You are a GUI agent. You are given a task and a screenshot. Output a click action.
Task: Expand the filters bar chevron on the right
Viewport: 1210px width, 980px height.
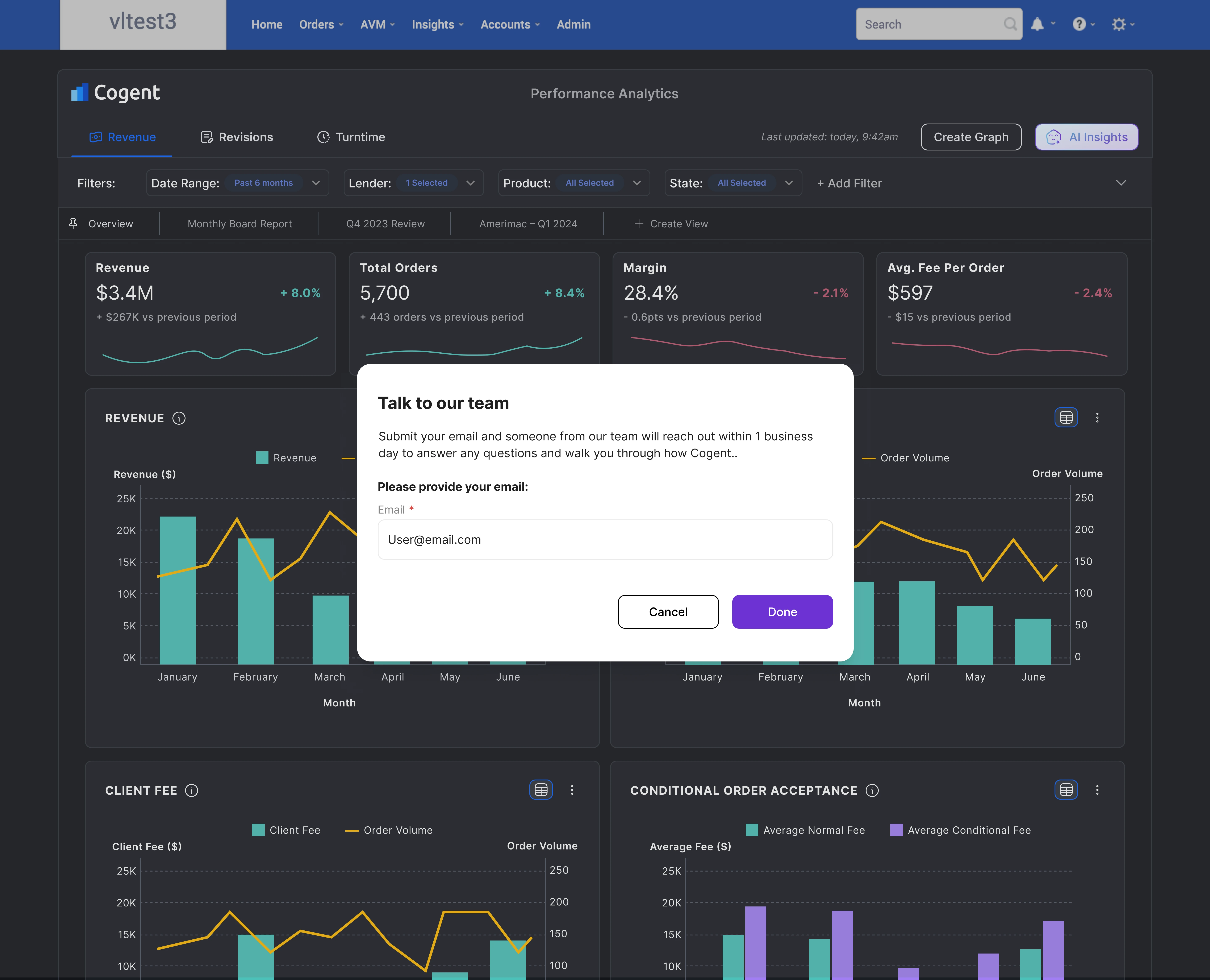(x=1121, y=183)
